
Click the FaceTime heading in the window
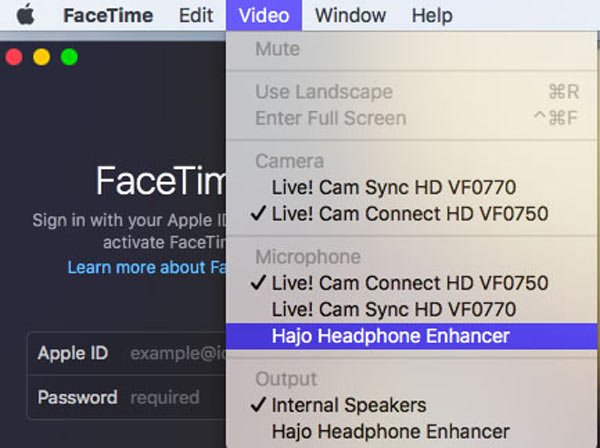click(161, 181)
